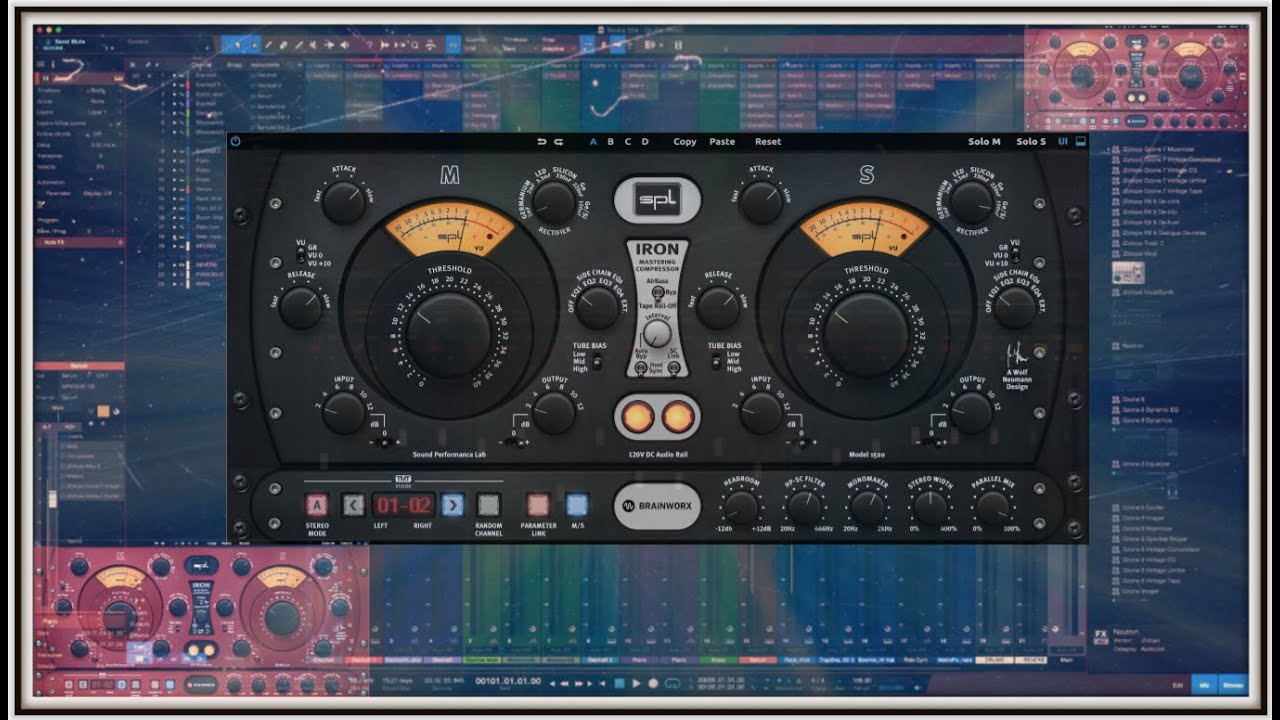Click the Random Channel button
Viewport: 1280px width, 720px height.
[488, 505]
